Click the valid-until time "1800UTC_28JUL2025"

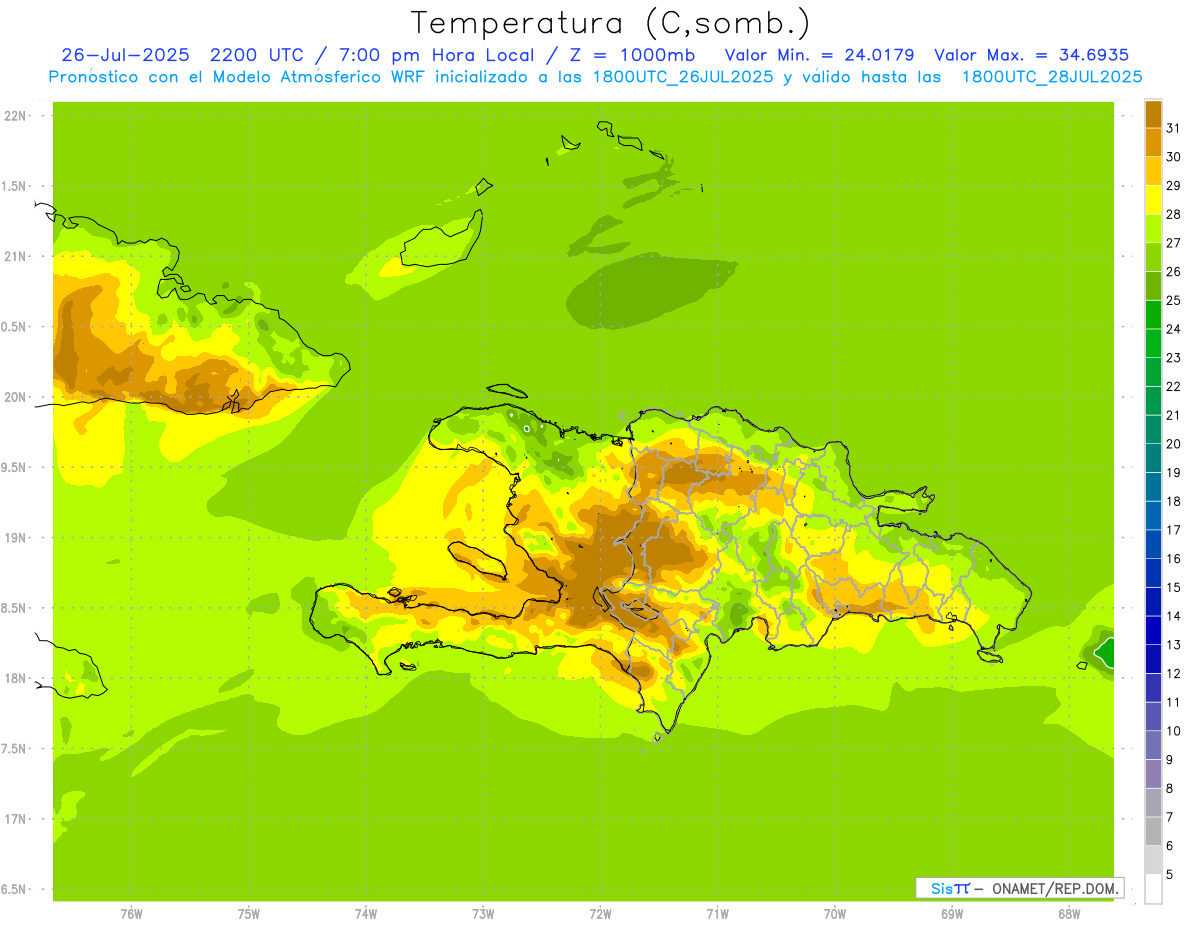1052,77
